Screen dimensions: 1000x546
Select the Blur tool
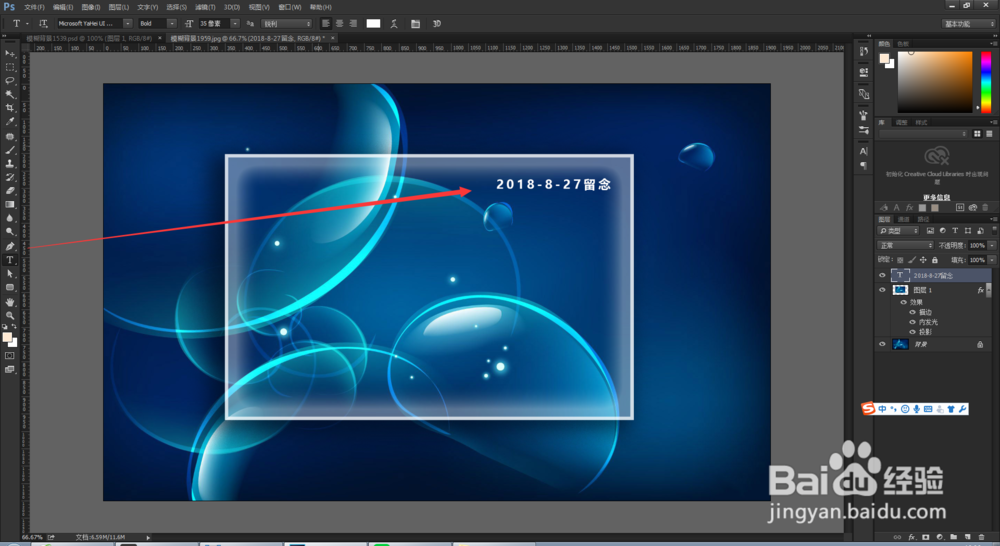click(10, 218)
